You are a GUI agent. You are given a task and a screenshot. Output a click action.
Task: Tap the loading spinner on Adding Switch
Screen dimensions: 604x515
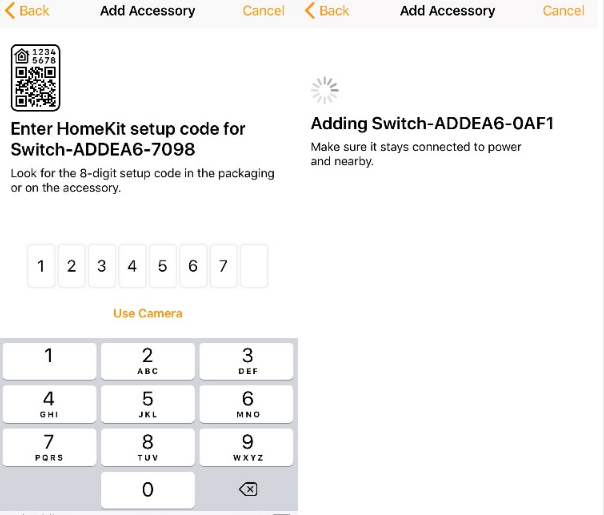point(325,91)
